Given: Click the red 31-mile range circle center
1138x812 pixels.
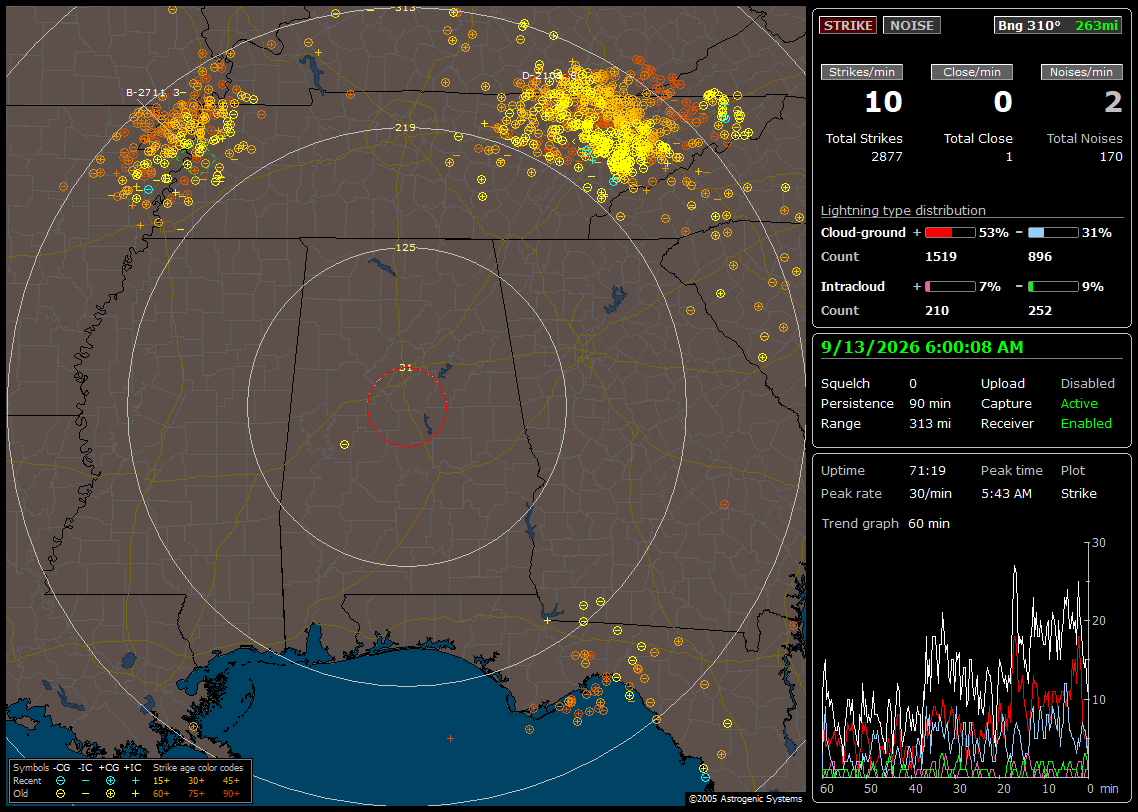Looking at the screenshot, I should (x=406, y=406).
